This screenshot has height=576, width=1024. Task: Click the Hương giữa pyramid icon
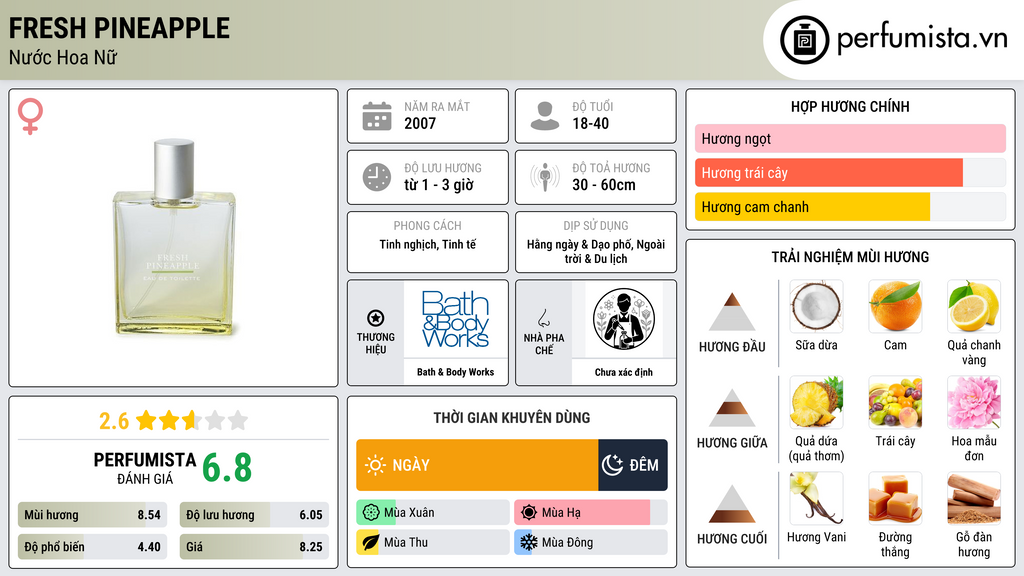(732, 408)
